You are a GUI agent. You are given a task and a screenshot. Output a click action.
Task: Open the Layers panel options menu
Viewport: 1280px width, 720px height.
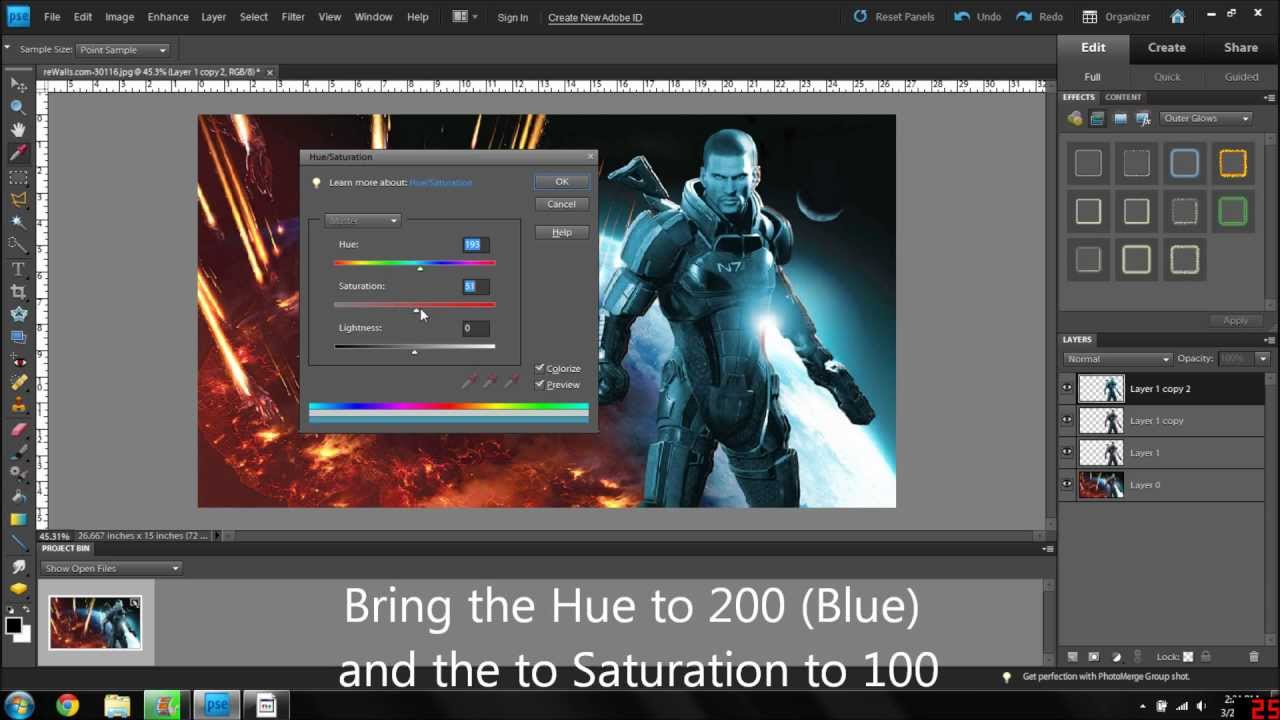(1270, 340)
